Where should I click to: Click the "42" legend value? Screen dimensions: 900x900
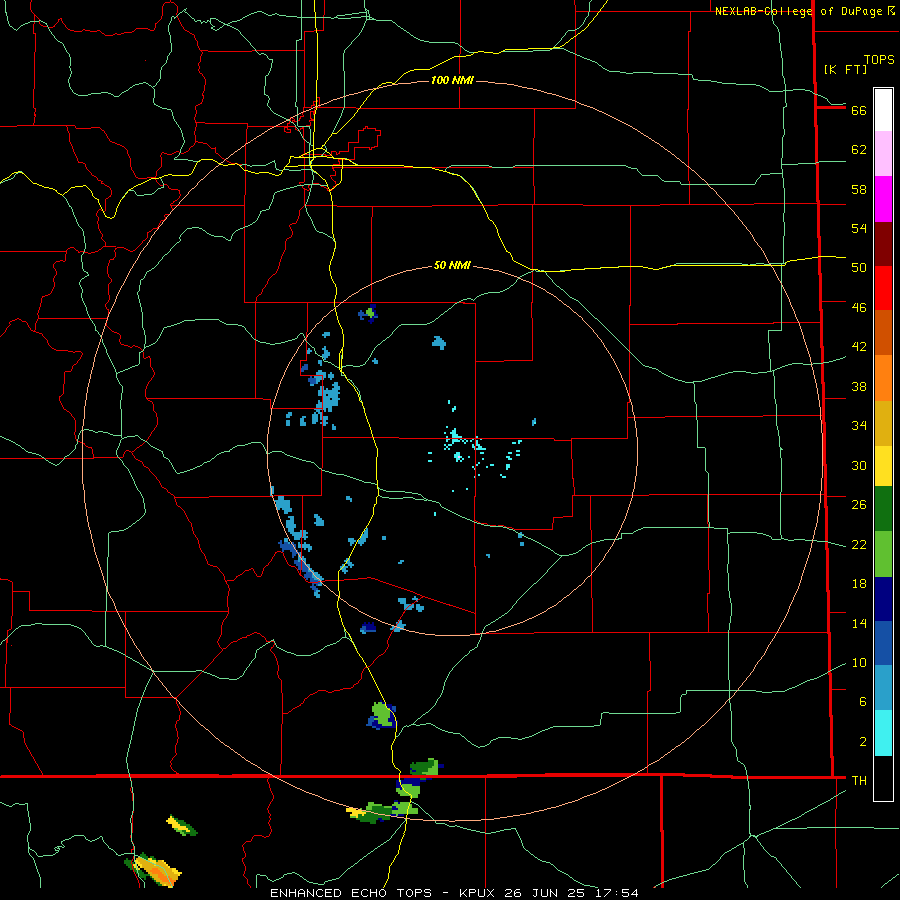pyautogui.click(x=859, y=347)
